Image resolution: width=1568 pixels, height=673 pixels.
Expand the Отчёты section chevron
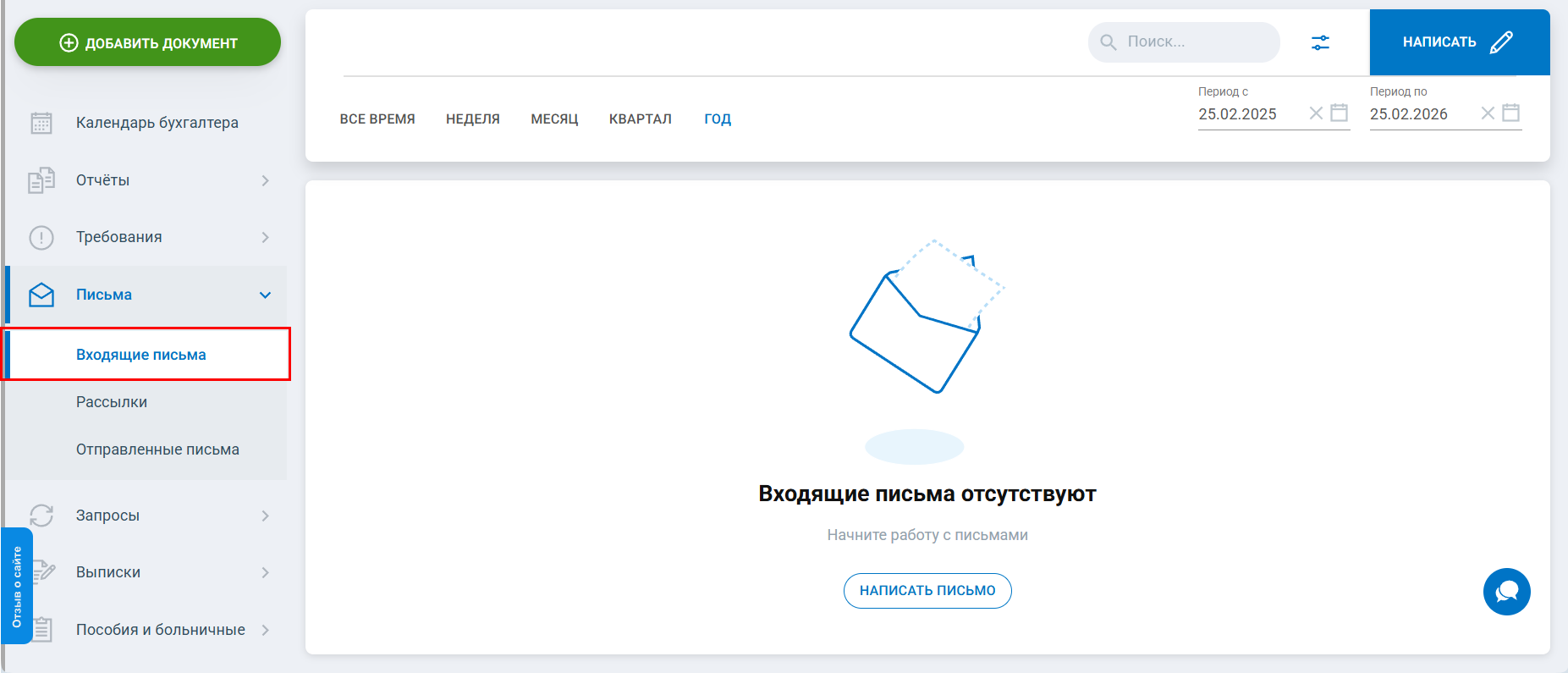click(x=265, y=180)
